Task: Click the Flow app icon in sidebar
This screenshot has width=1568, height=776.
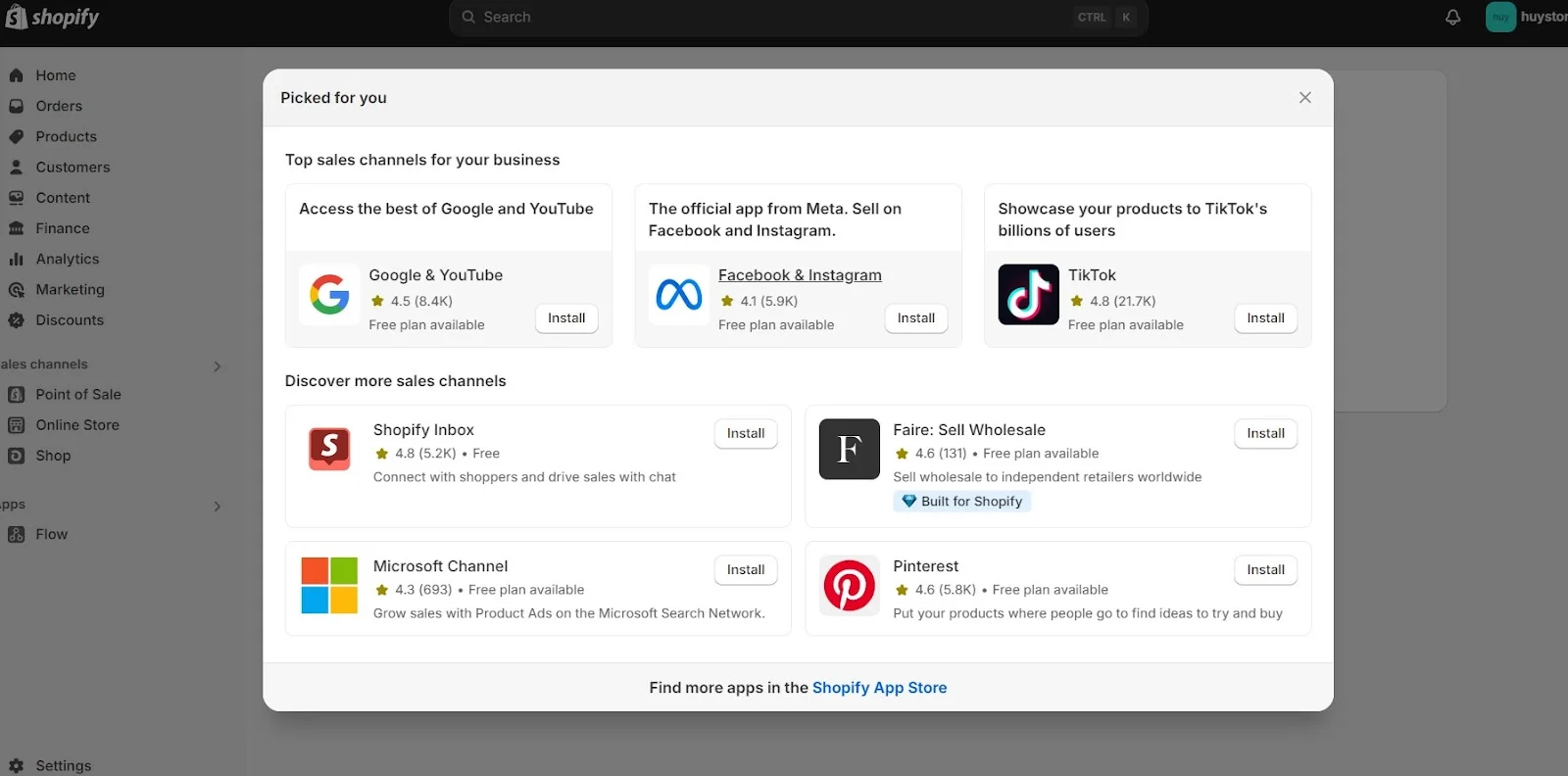Action: click(16, 534)
